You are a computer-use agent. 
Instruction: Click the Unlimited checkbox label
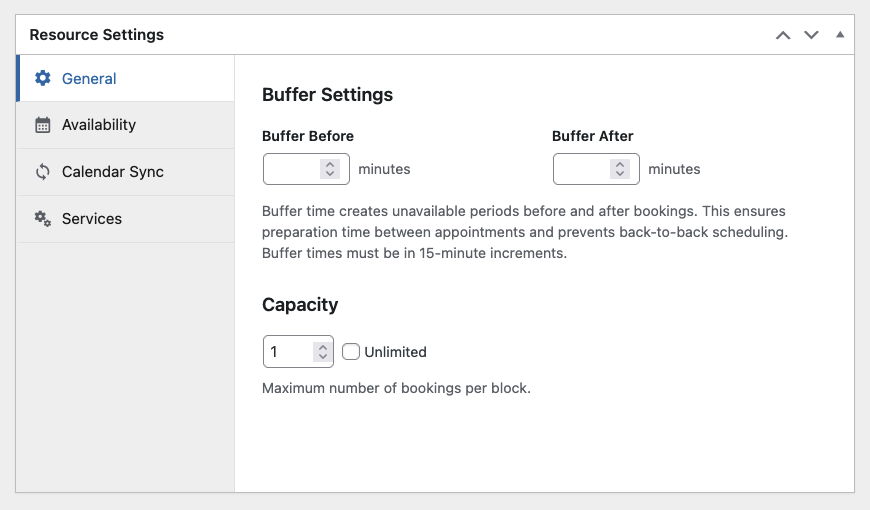[x=395, y=352]
